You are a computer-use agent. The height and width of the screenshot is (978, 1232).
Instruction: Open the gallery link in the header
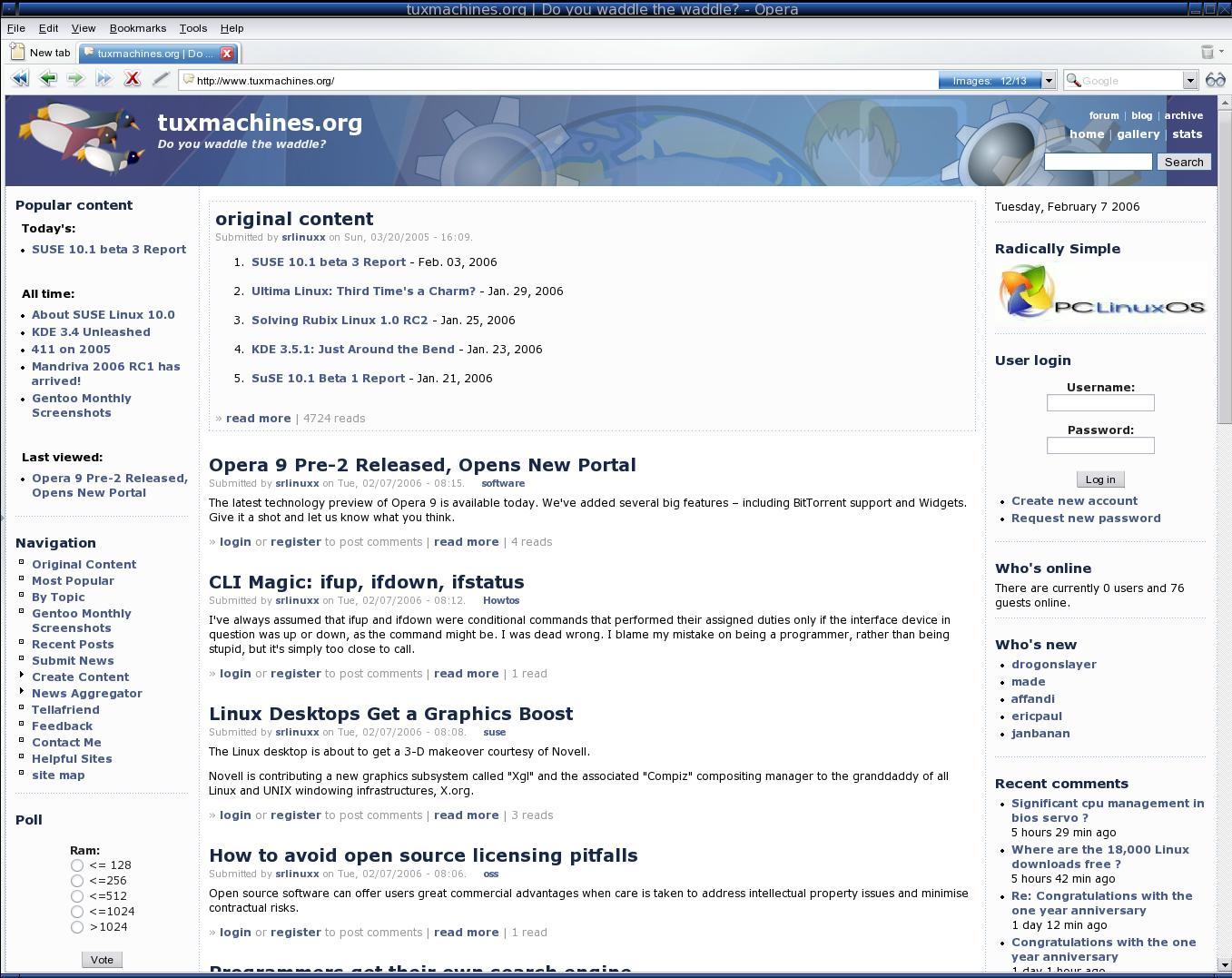1138,134
